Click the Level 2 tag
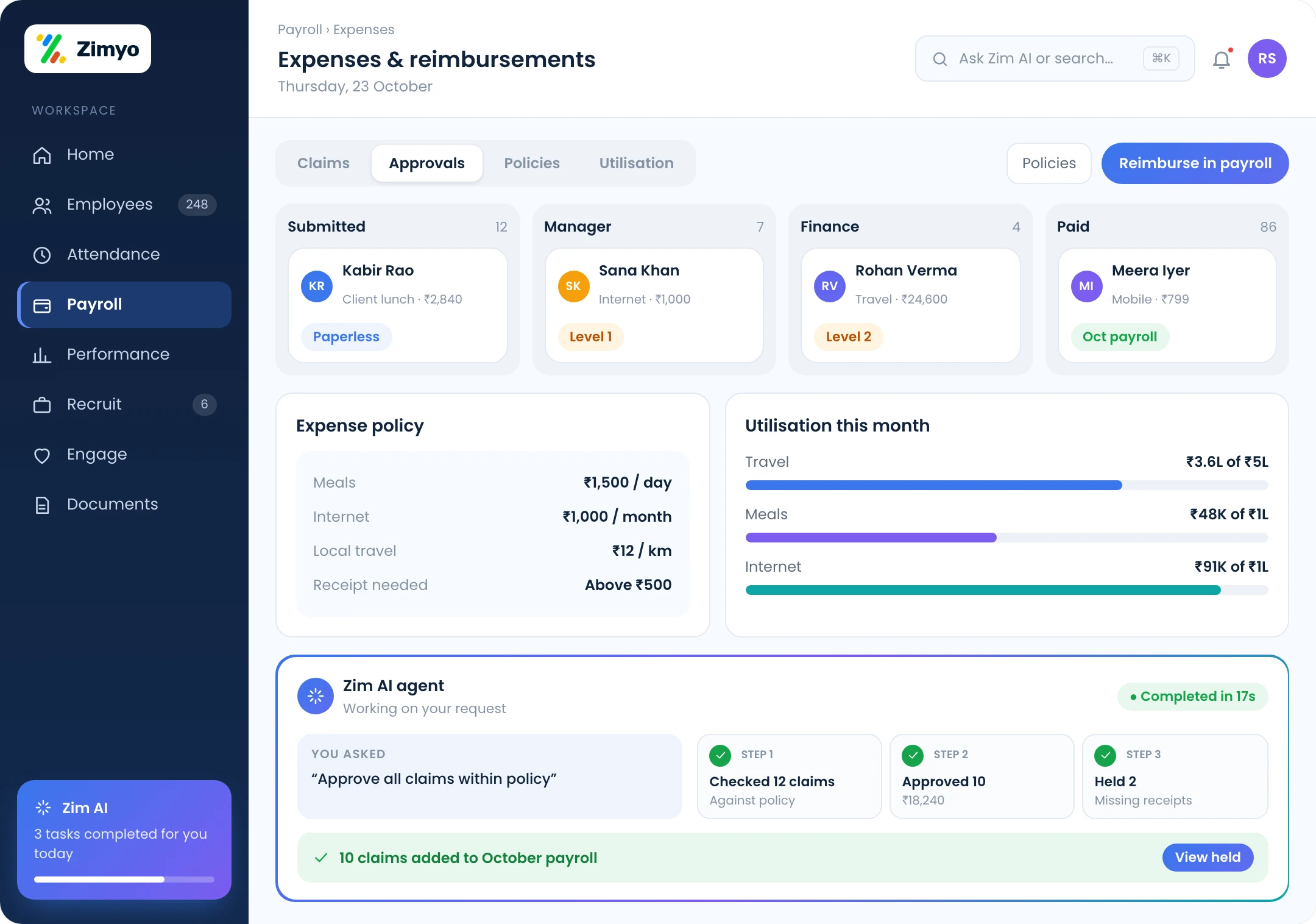The image size is (1316, 924). click(848, 337)
